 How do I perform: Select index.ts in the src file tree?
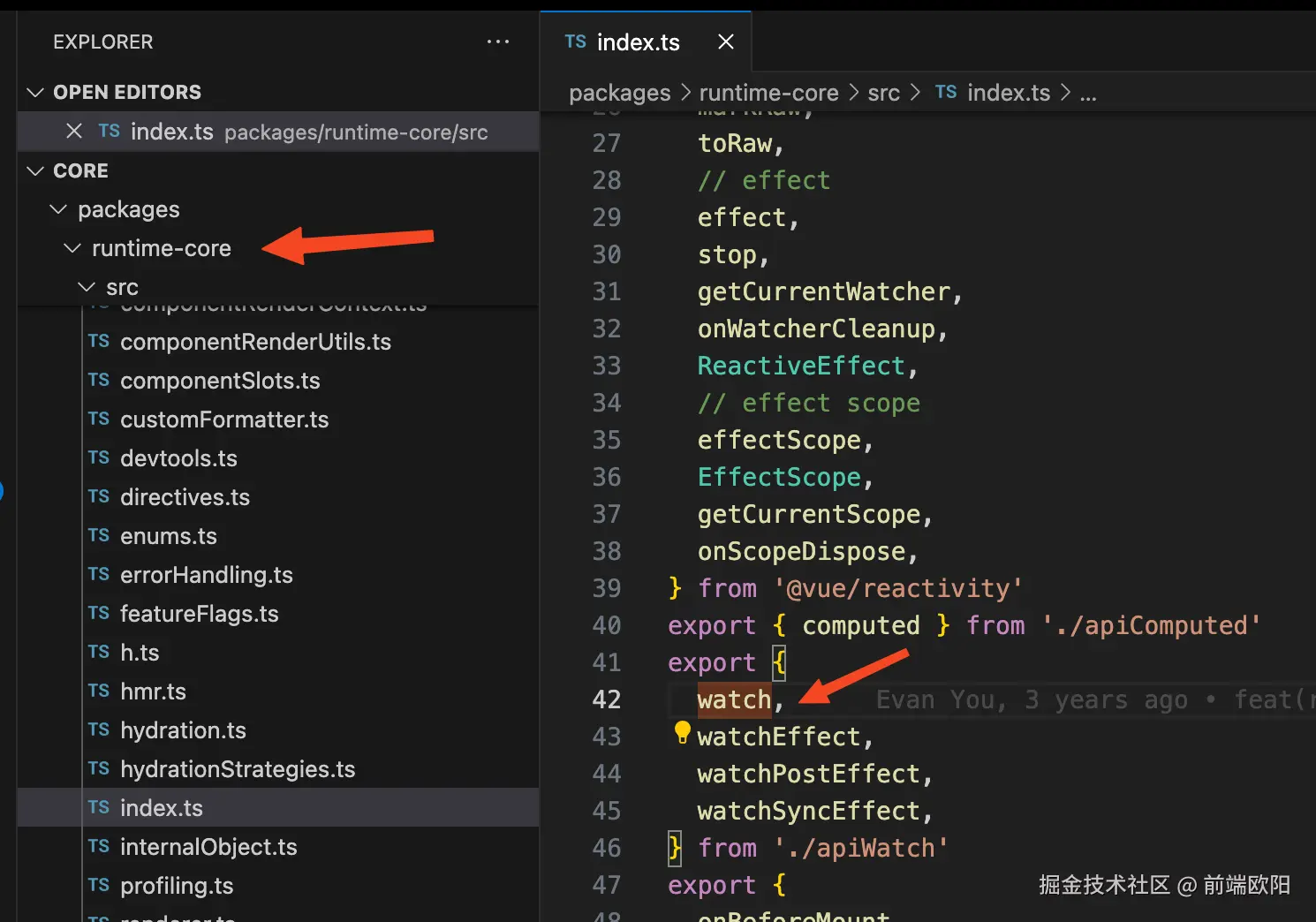[x=278, y=808]
